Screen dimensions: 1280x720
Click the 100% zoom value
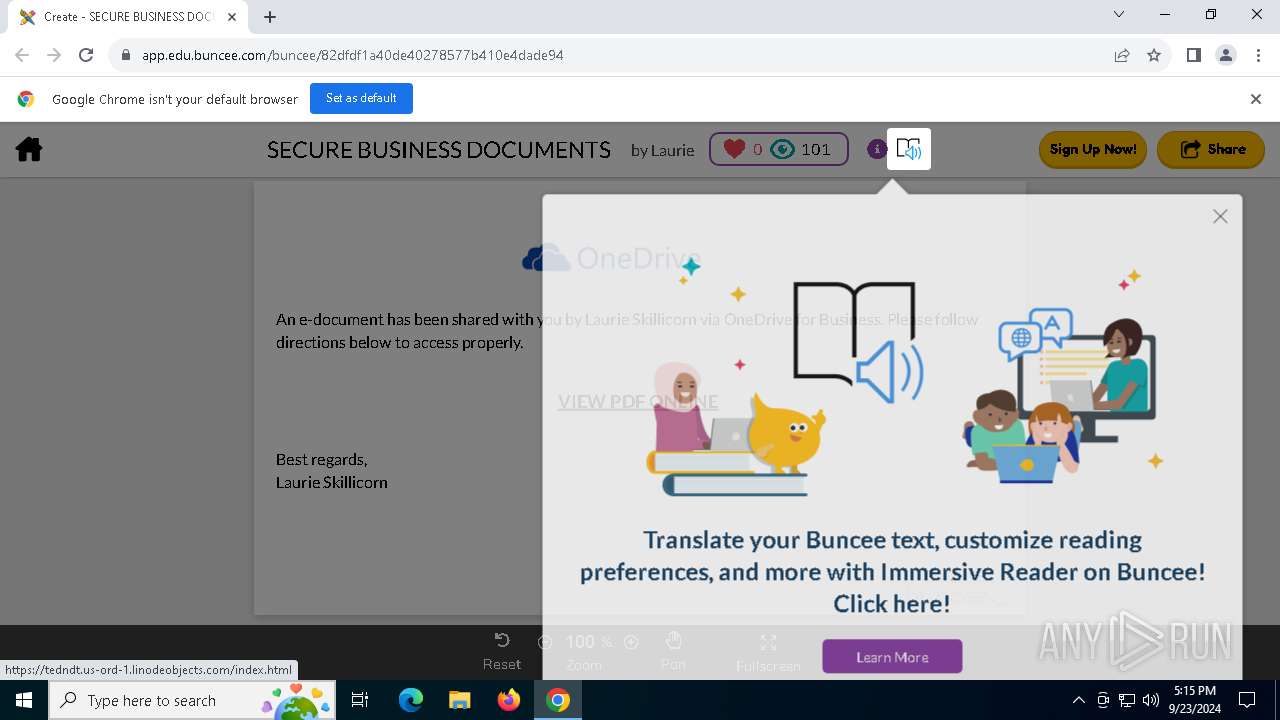[589, 642]
